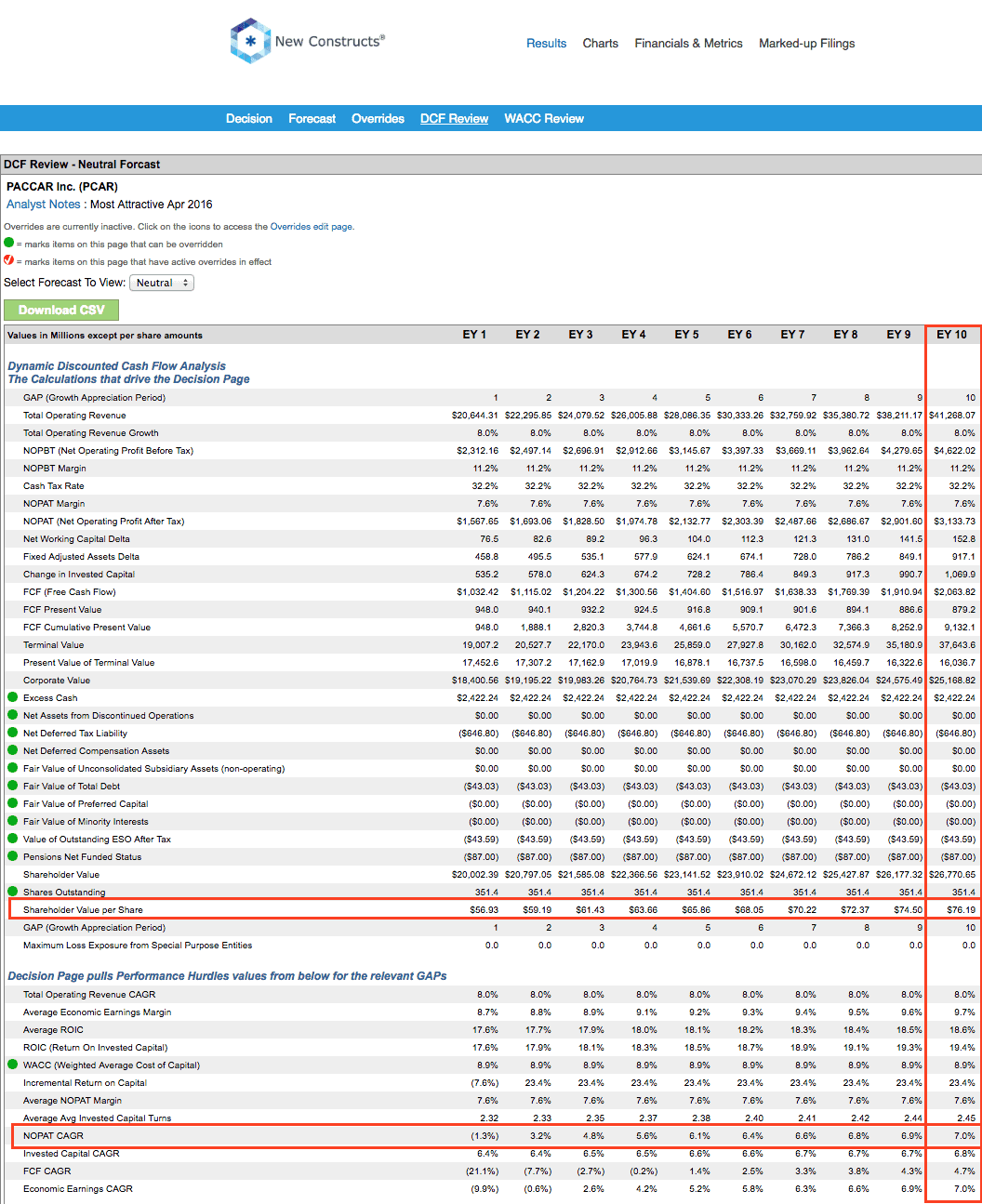
Task: Open the Neutral forecast dropdown
Action: [162, 283]
